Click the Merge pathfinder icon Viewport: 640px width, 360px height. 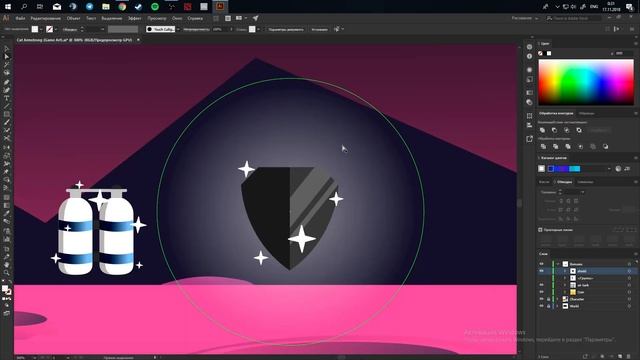tap(568, 147)
